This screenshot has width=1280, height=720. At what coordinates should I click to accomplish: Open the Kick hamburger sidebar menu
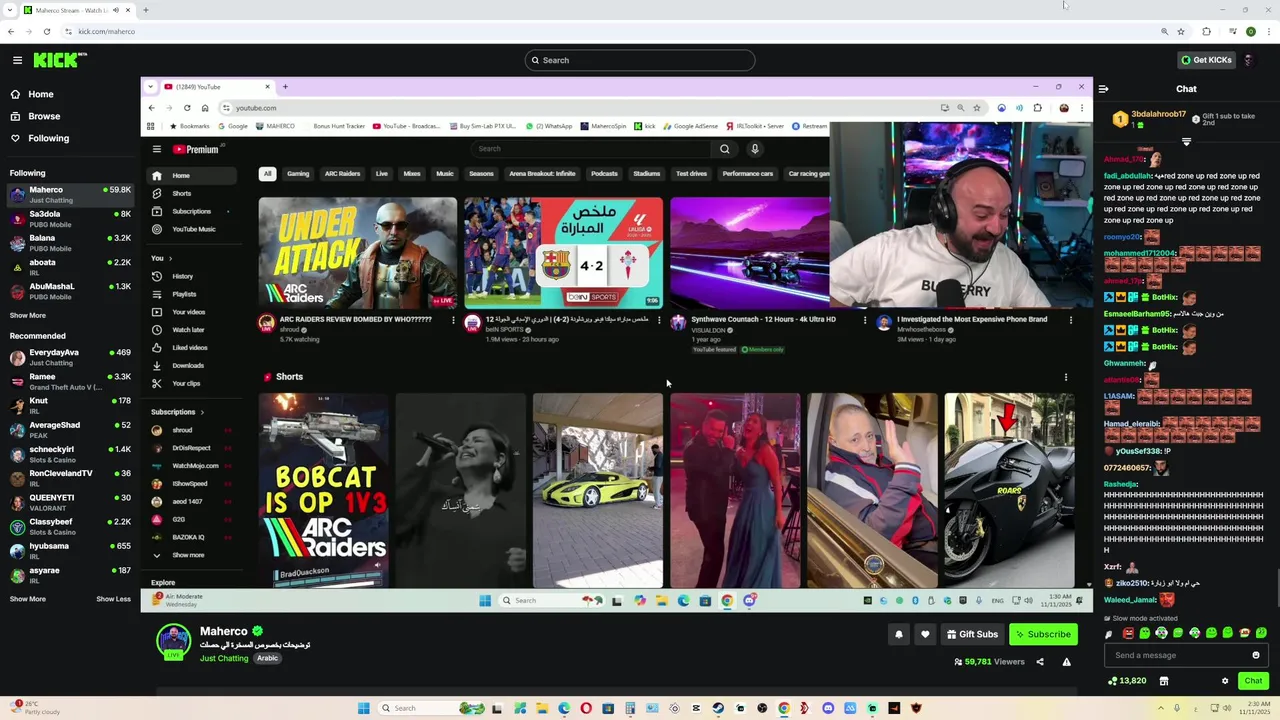point(17,60)
